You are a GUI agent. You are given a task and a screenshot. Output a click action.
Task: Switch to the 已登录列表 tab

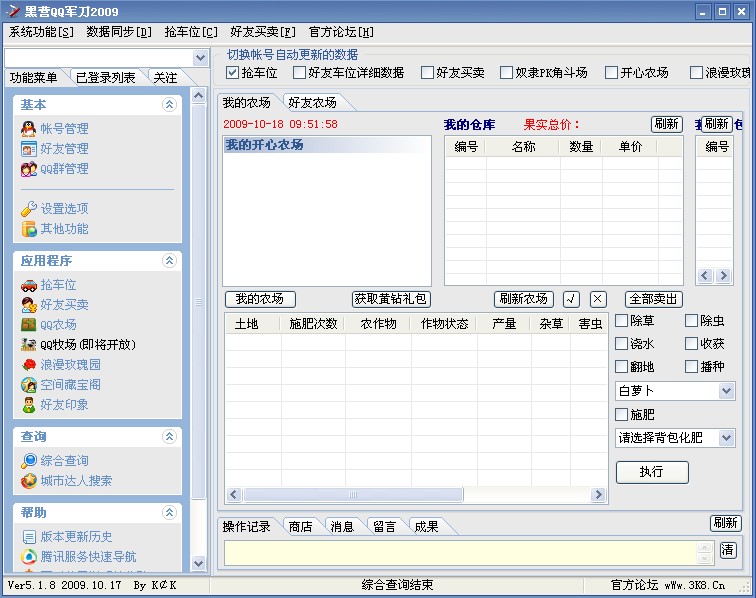pyautogui.click(x=106, y=78)
